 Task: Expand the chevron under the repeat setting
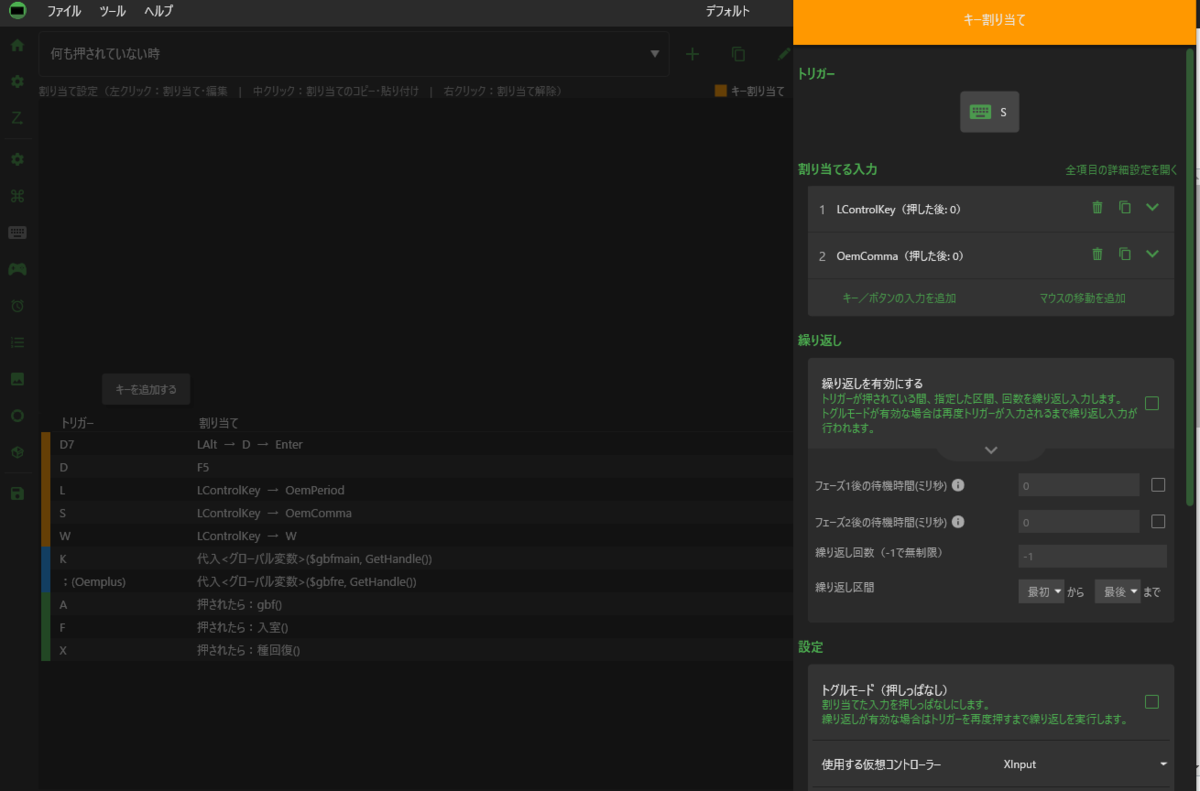[x=991, y=451]
